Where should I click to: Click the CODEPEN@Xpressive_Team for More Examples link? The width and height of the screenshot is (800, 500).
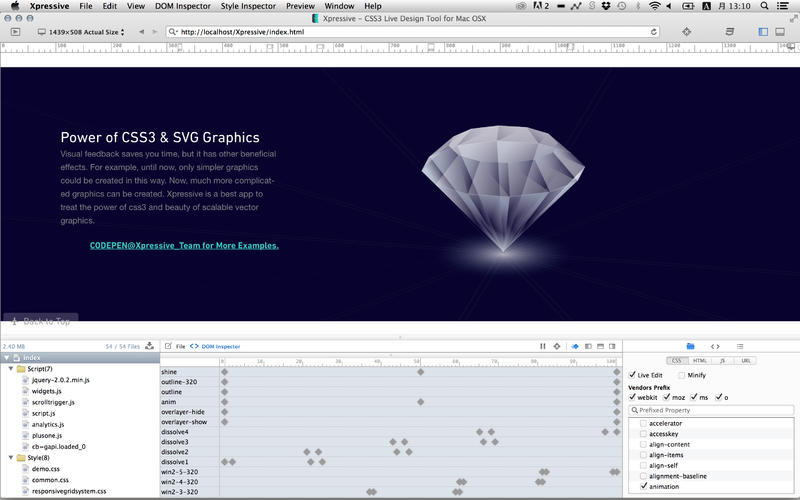[184, 245]
